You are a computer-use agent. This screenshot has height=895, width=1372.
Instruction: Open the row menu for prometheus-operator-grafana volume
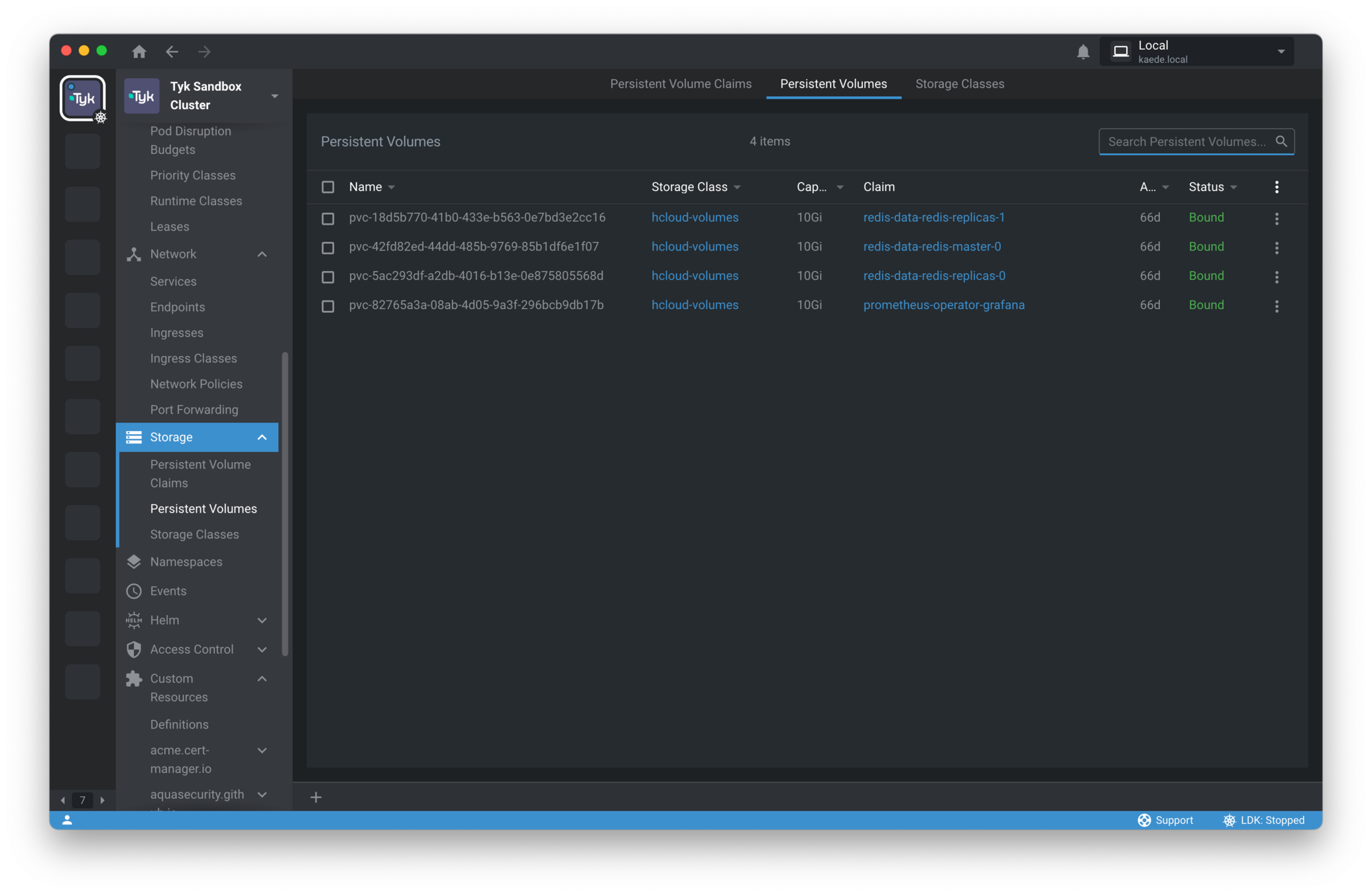[x=1277, y=306]
